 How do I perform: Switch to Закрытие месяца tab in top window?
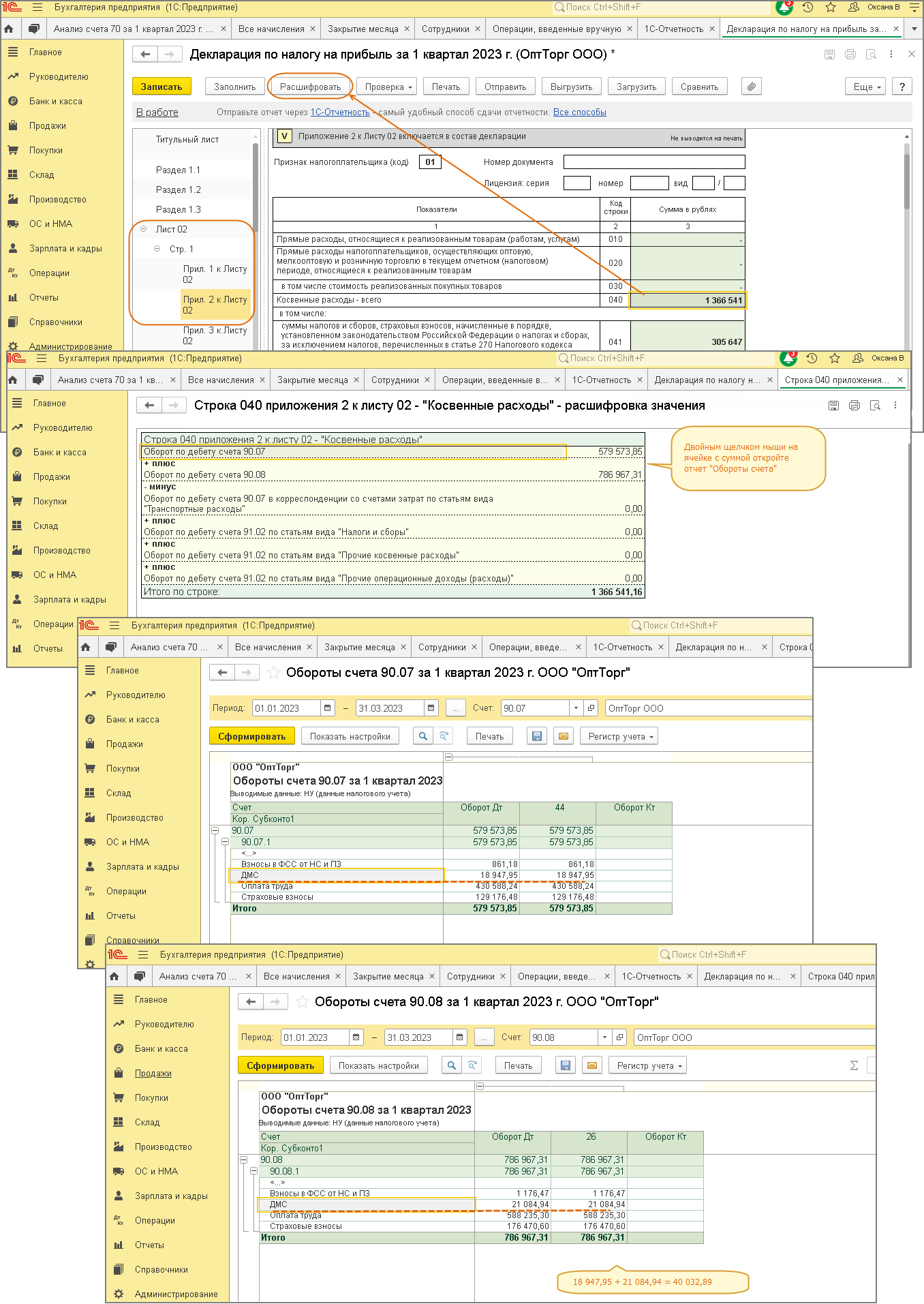point(363,29)
